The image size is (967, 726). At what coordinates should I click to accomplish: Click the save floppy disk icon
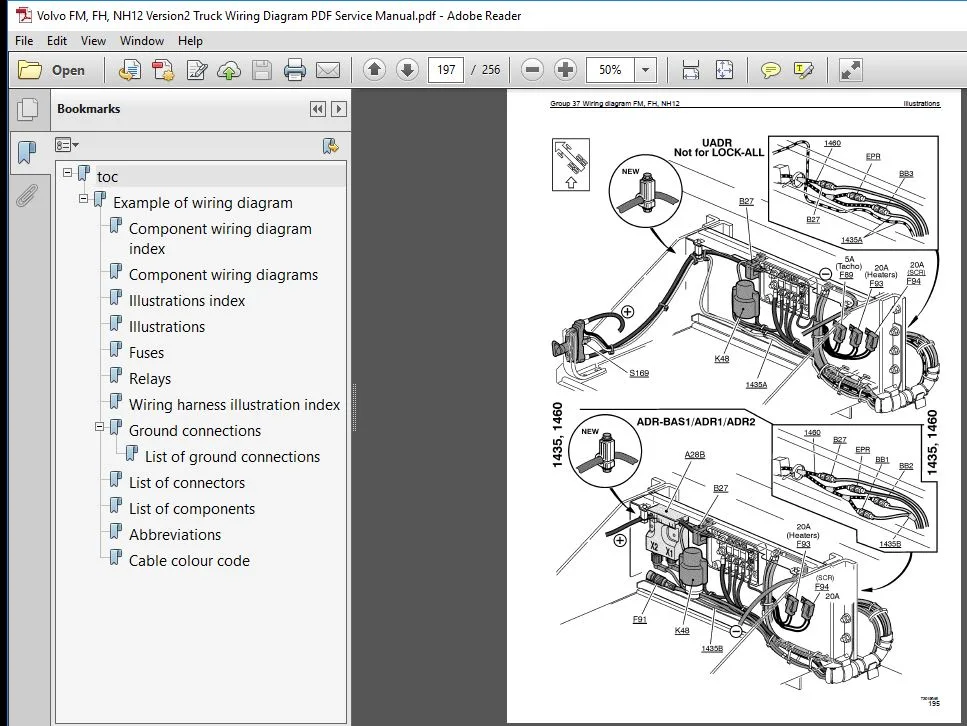(262, 70)
